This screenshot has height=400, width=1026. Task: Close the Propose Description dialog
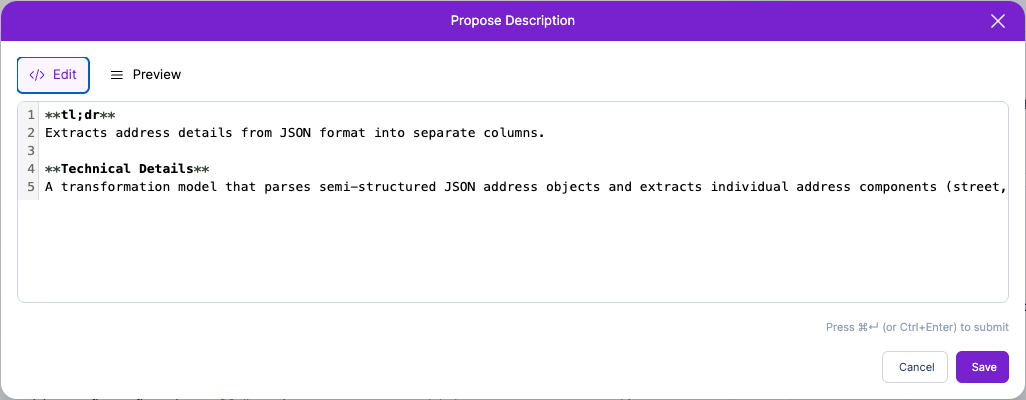click(997, 21)
